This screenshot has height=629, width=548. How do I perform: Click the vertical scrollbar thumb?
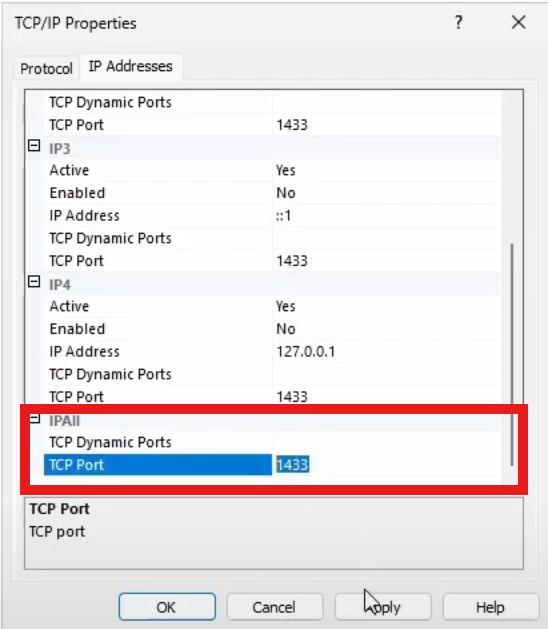click(x=512, y=355)
